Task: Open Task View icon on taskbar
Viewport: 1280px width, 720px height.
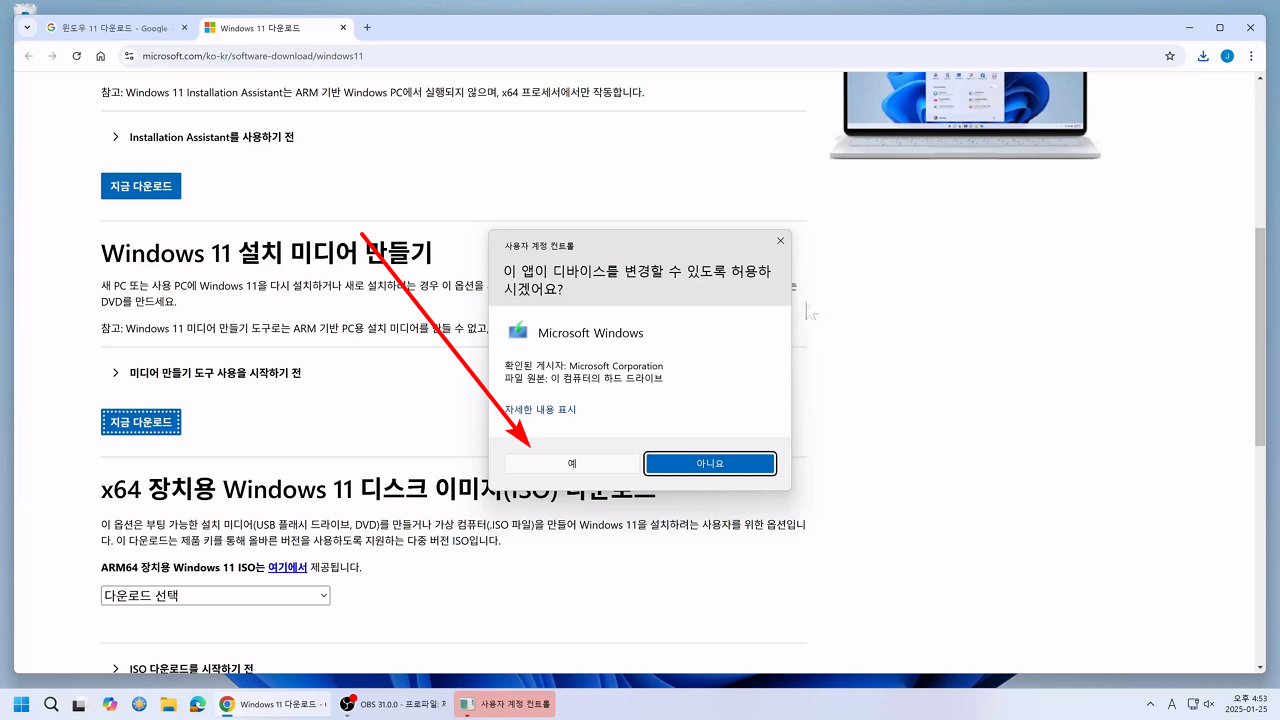Action: 79,704
